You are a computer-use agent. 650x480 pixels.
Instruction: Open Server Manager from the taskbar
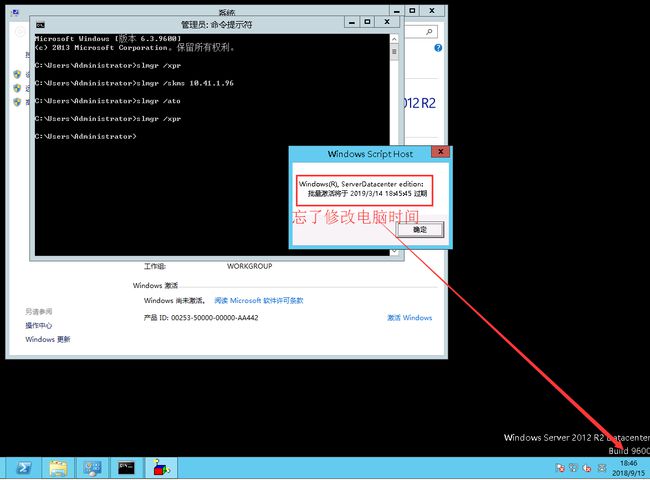point(92,468)
